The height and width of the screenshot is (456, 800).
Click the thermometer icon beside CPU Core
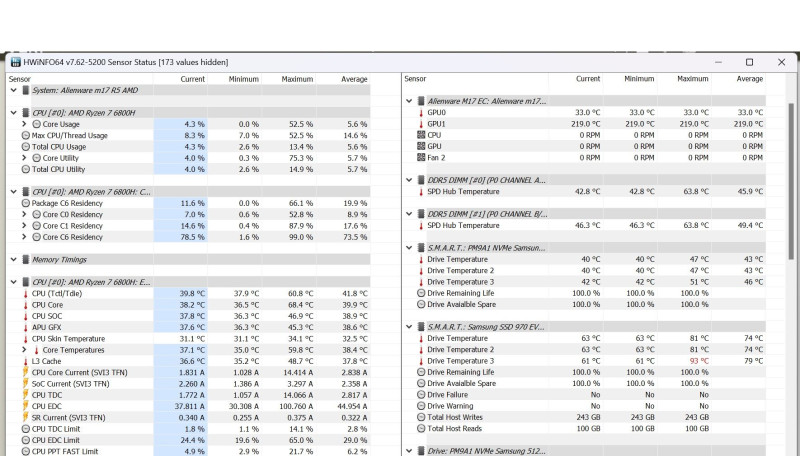coord(26,305)
